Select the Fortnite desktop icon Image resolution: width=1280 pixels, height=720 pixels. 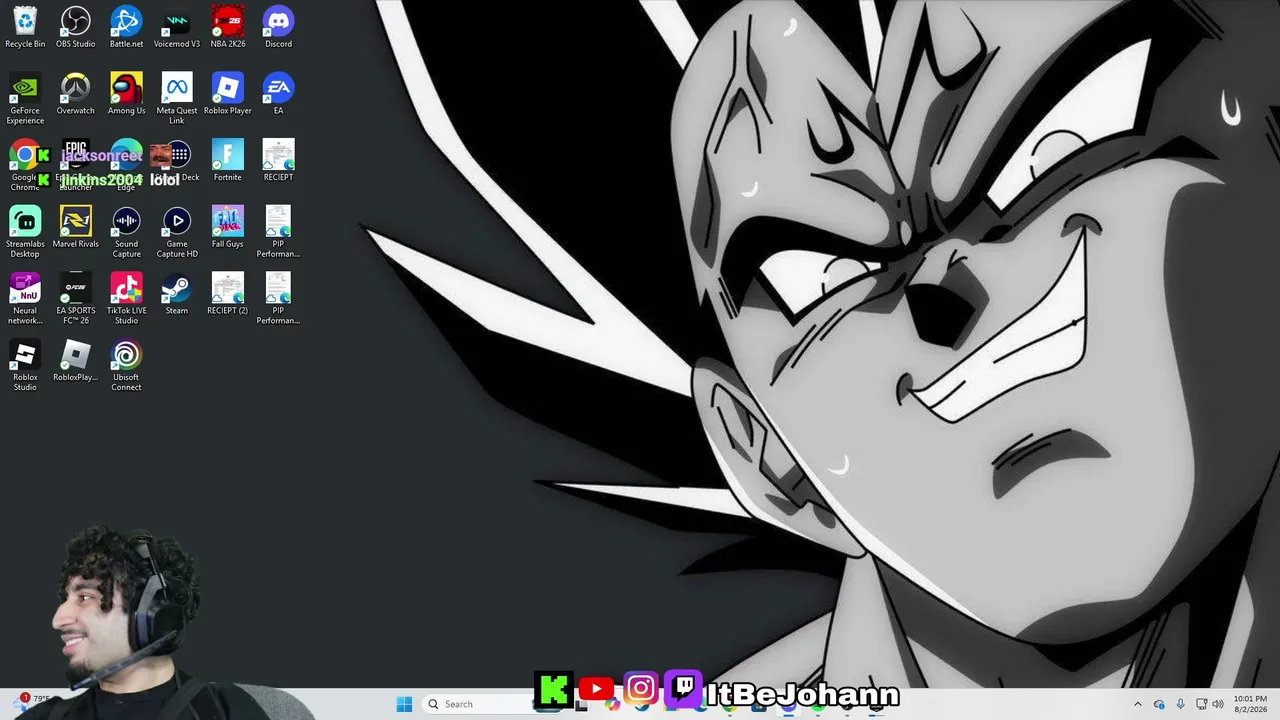[228, 161]
